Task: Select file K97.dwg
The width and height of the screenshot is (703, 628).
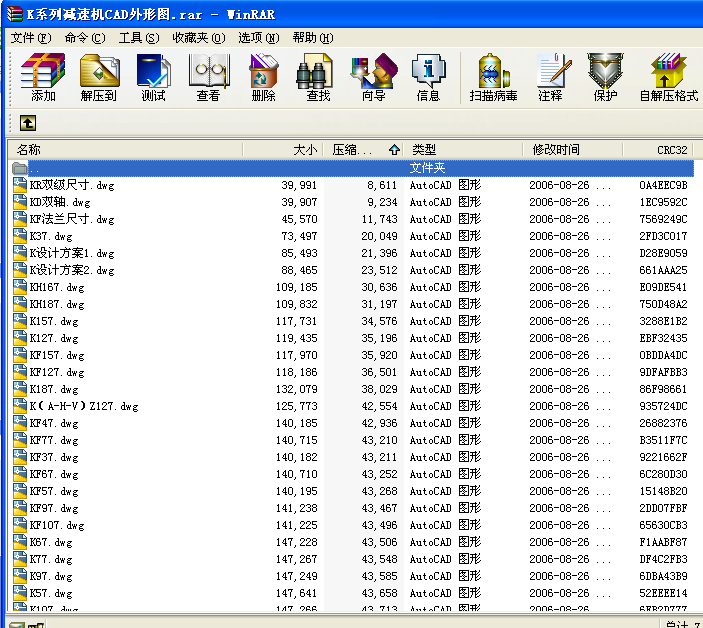Action: click(x=51, y=576)
